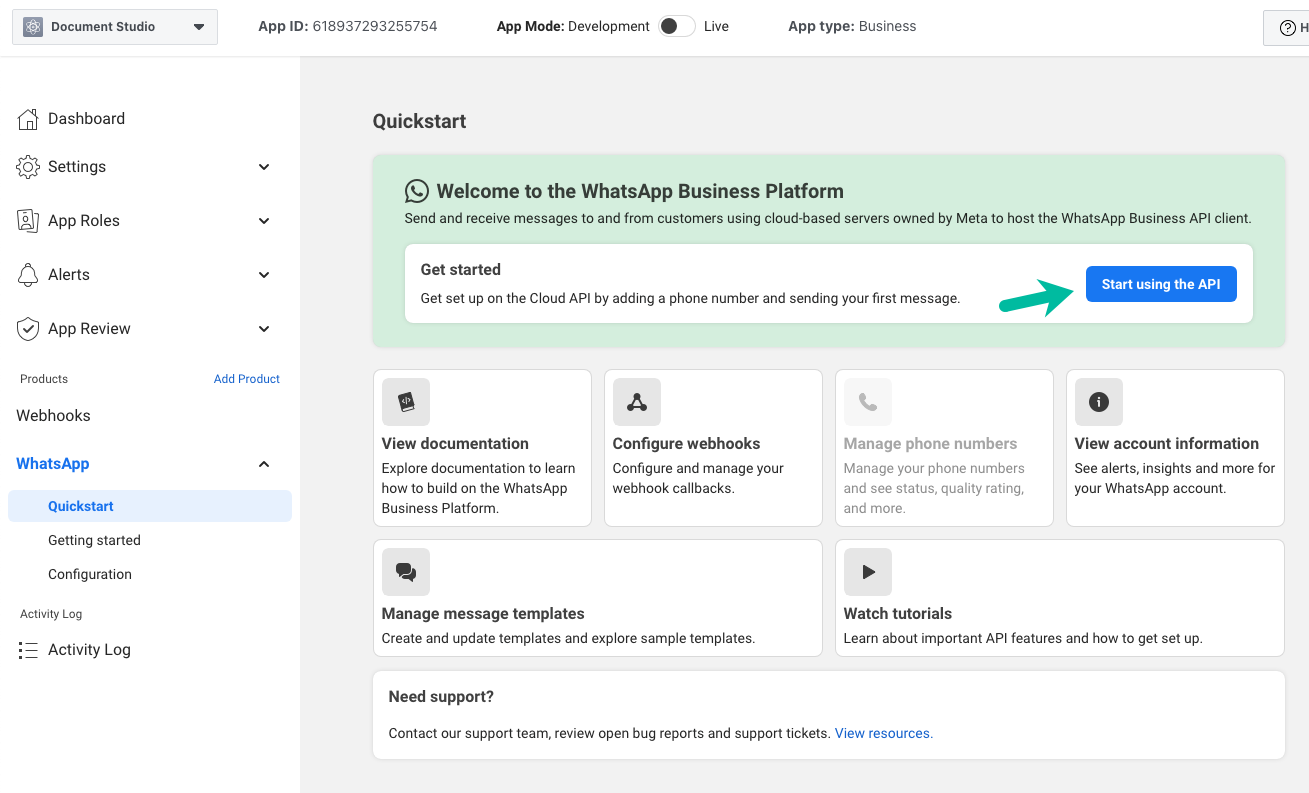1309x793 pixels.
Task: Click the Settings gear icon in sidebar
Action: tap(28, 167)
